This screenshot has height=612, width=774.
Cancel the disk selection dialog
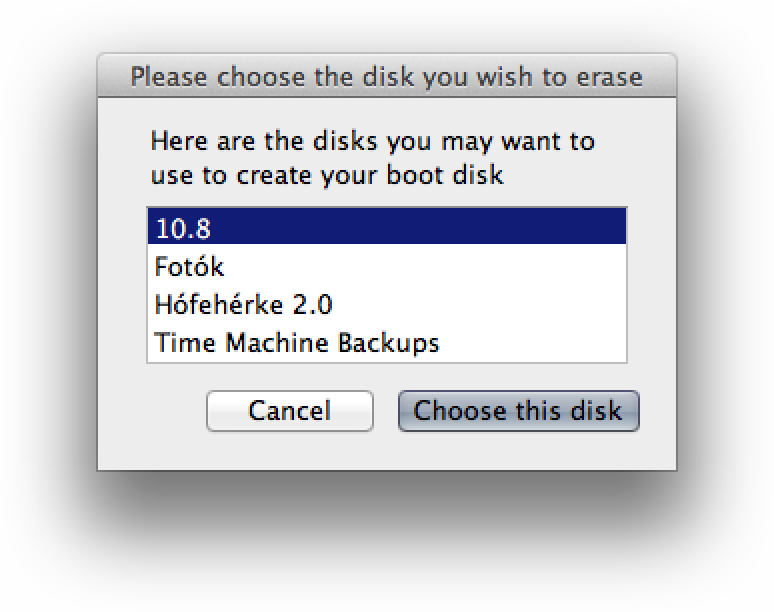pyautogui.click(x=290, y=411)
